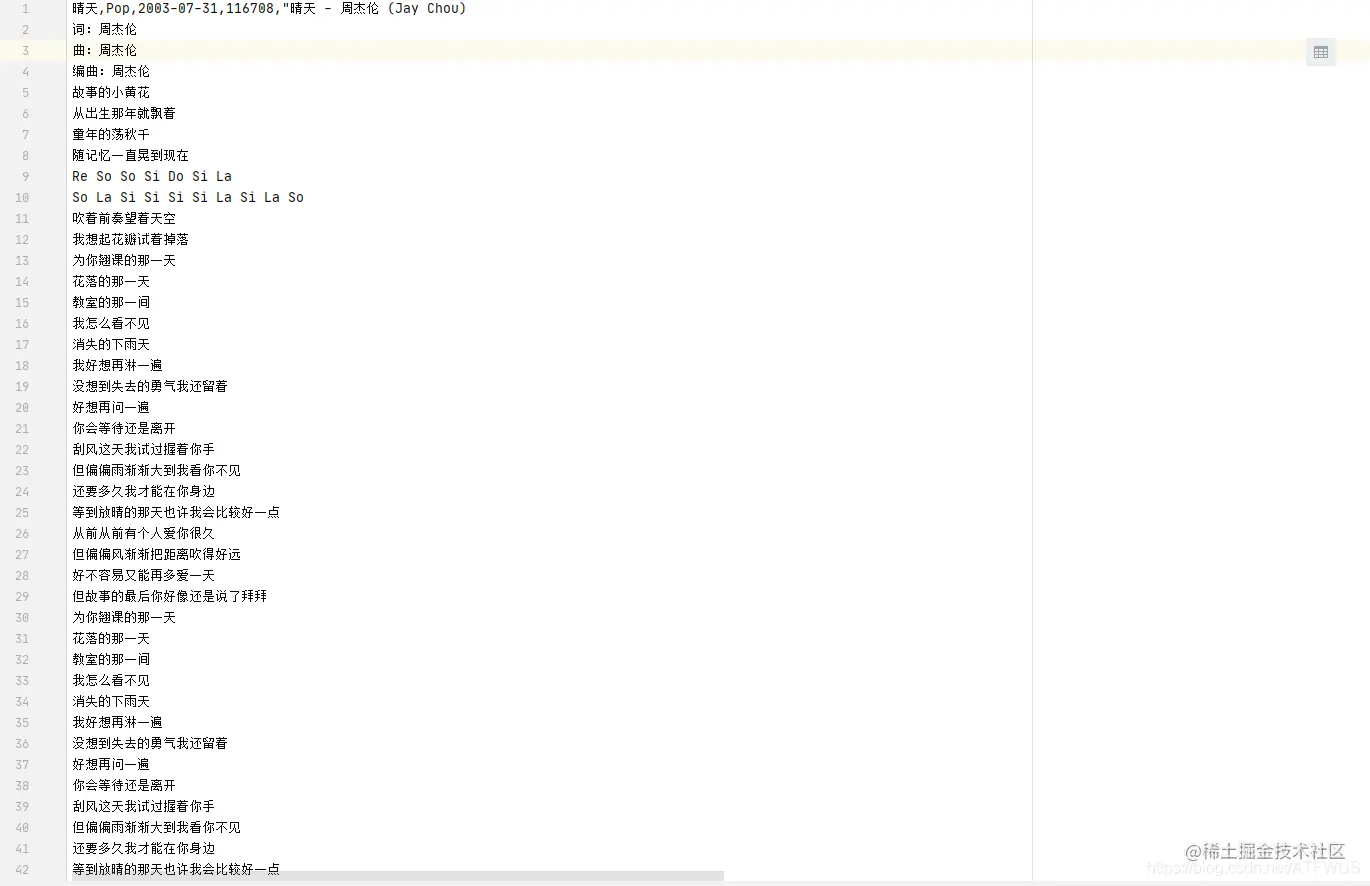Open the table view icon

(1321, 52)
